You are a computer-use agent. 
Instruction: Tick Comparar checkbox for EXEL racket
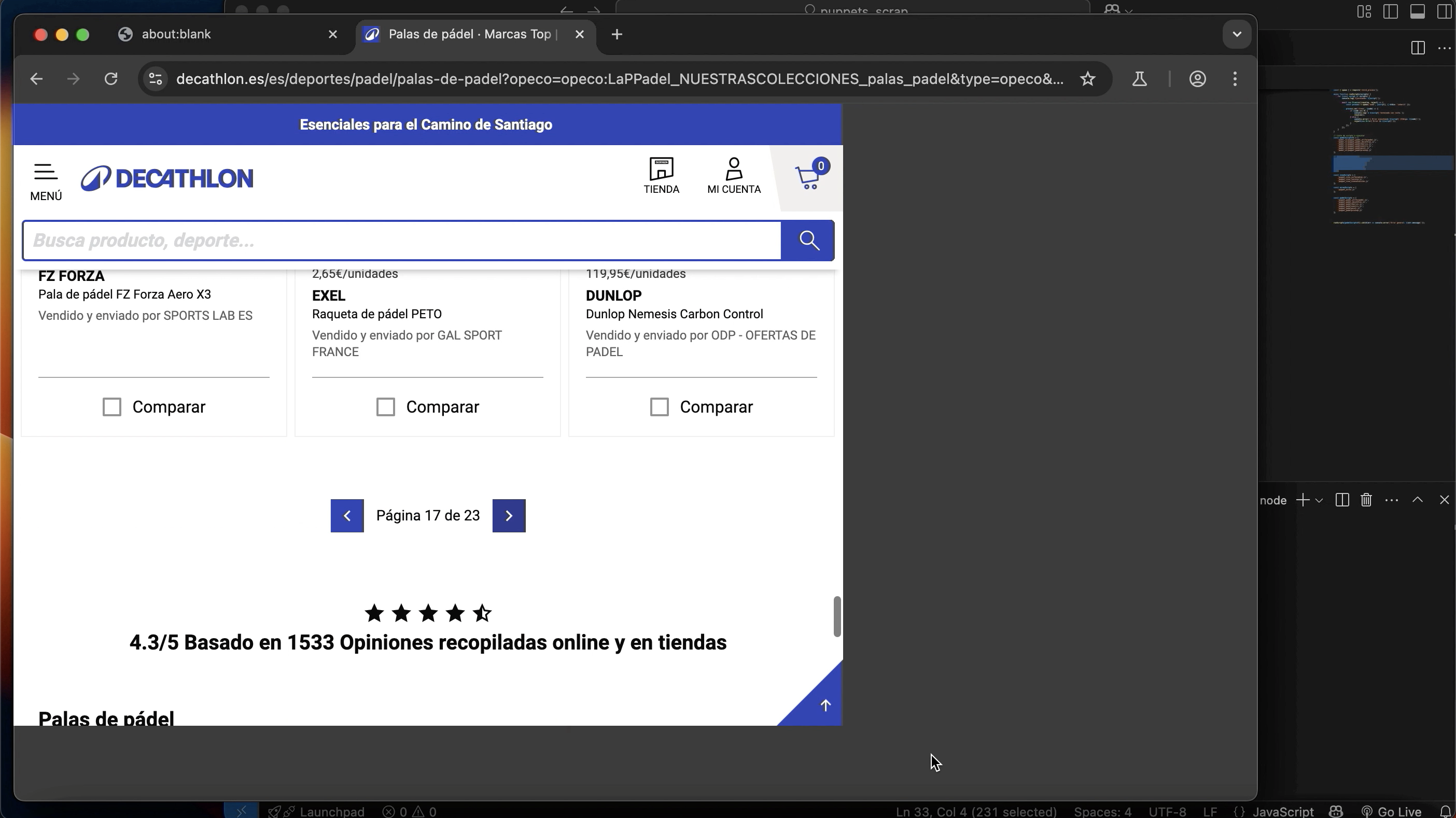[385, 407]
